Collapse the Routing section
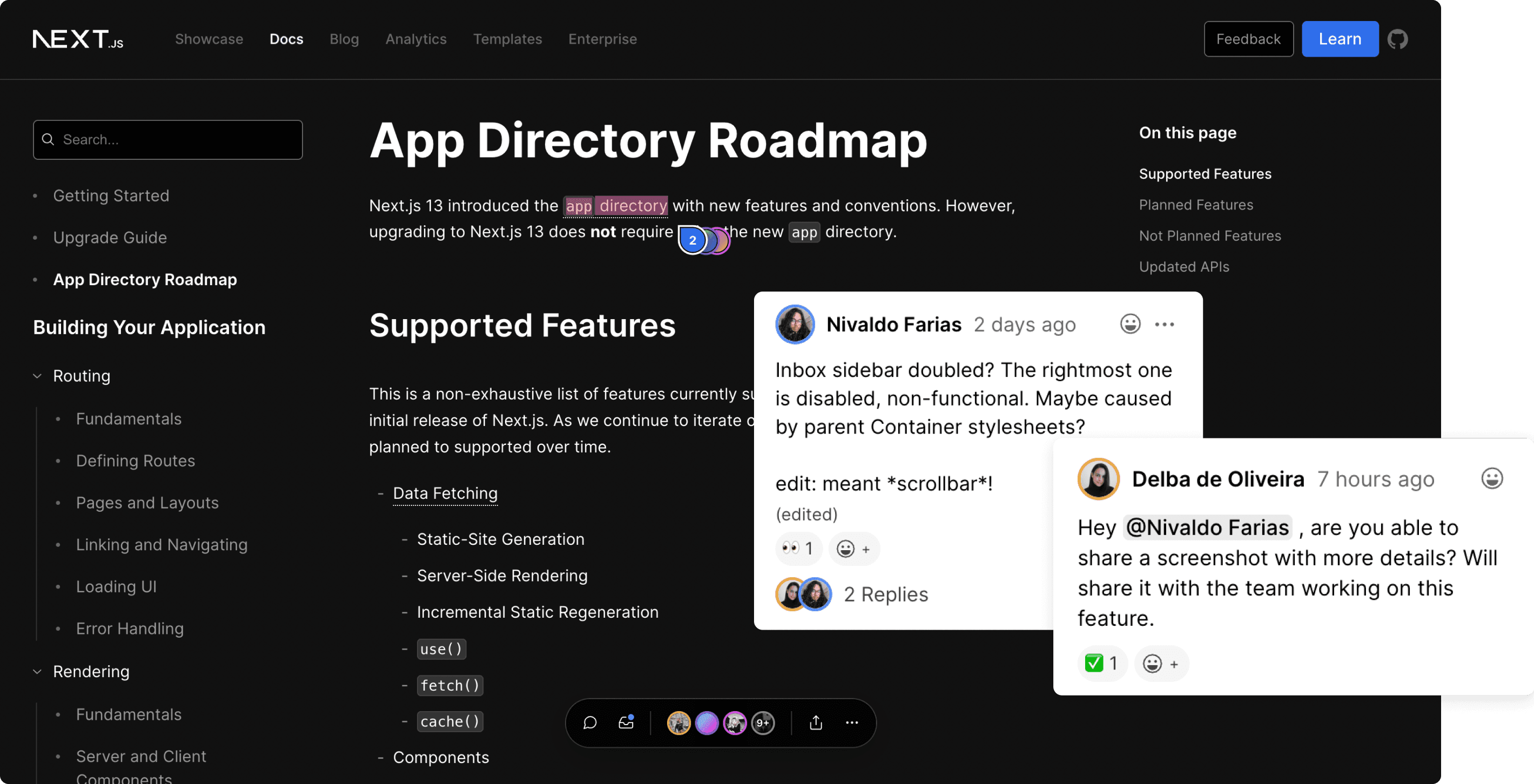 pyautogui.click(x=37, y=376)
